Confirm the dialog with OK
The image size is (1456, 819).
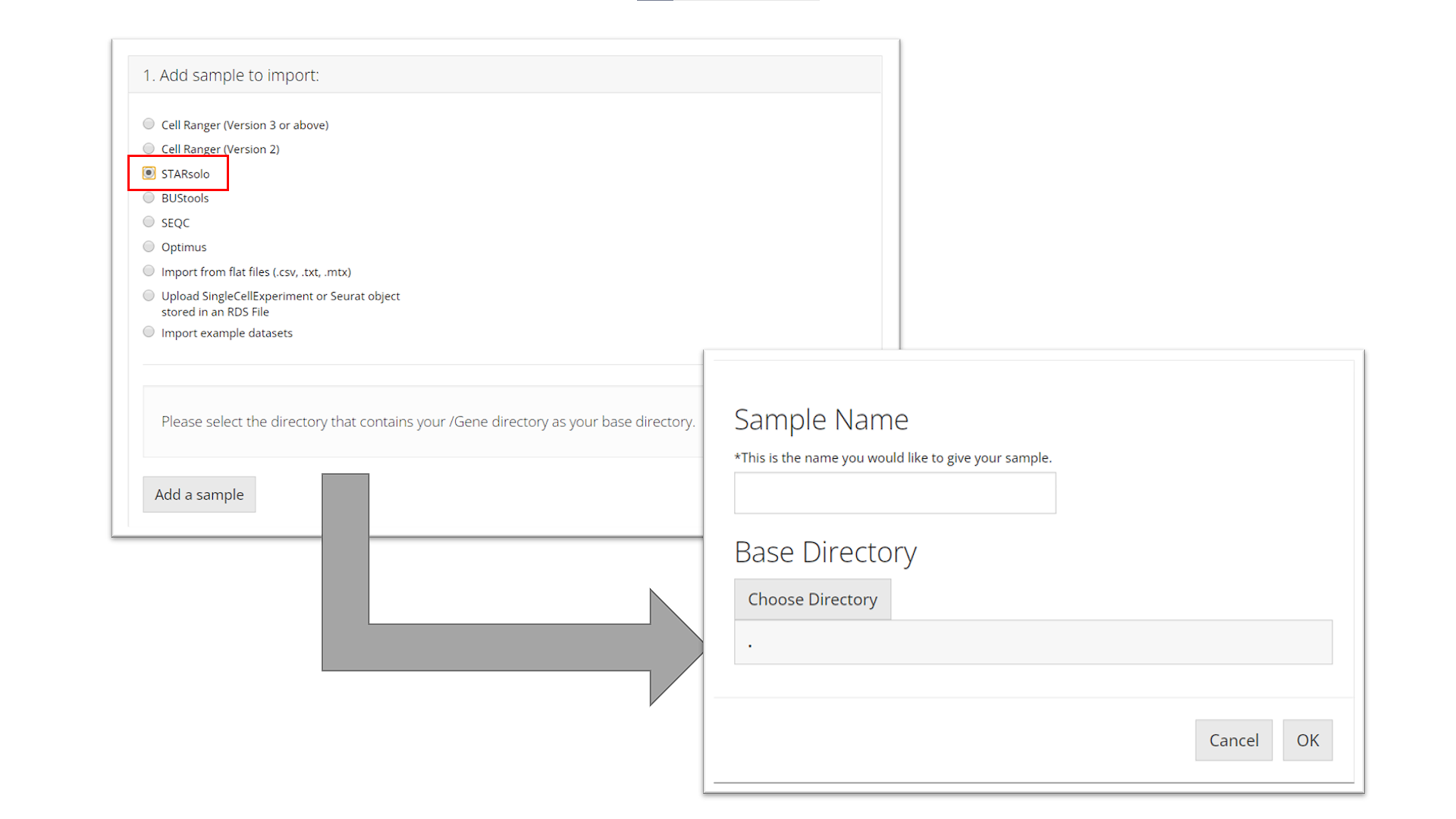(1307, 740)
